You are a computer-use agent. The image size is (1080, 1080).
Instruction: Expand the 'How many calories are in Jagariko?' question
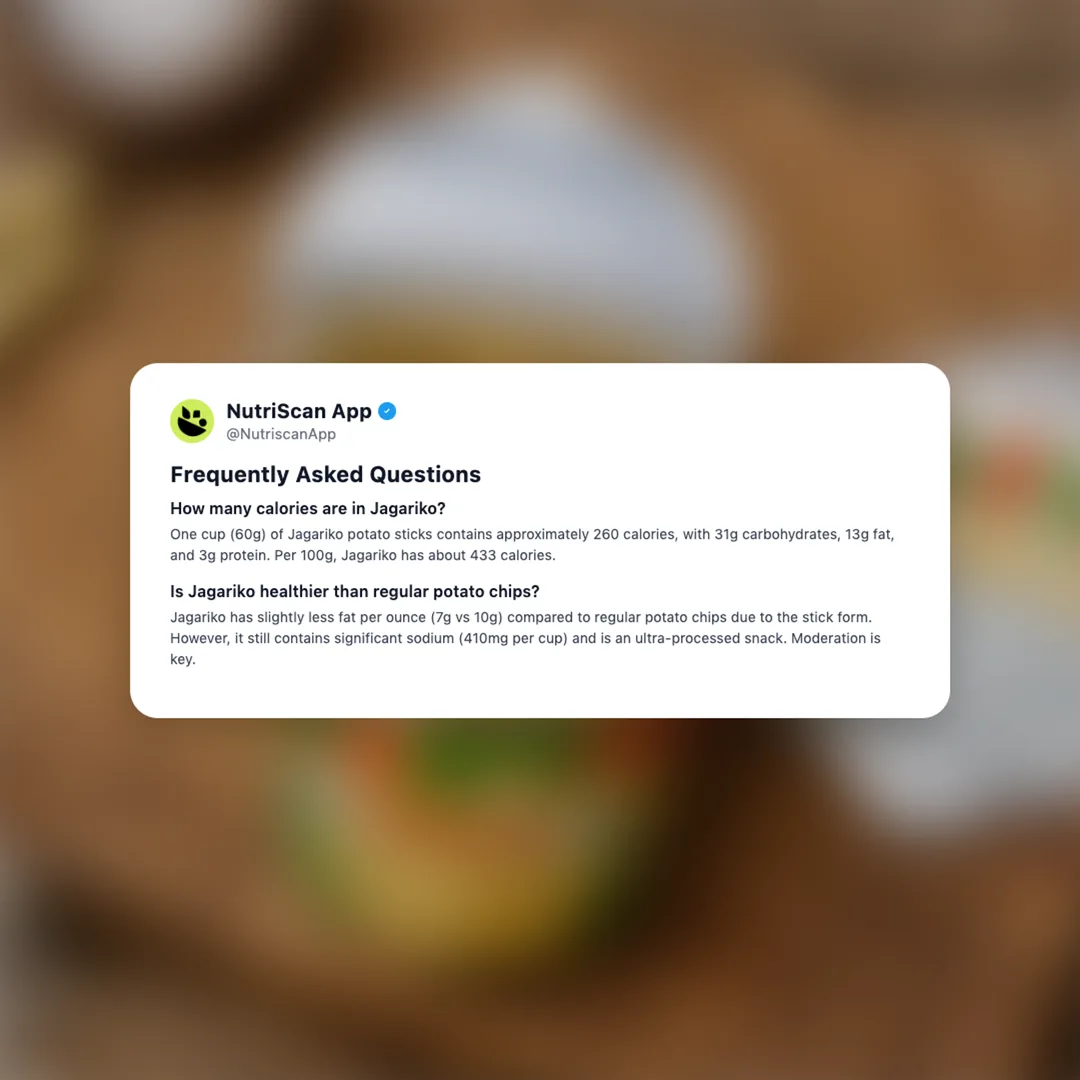click(308, 508)
